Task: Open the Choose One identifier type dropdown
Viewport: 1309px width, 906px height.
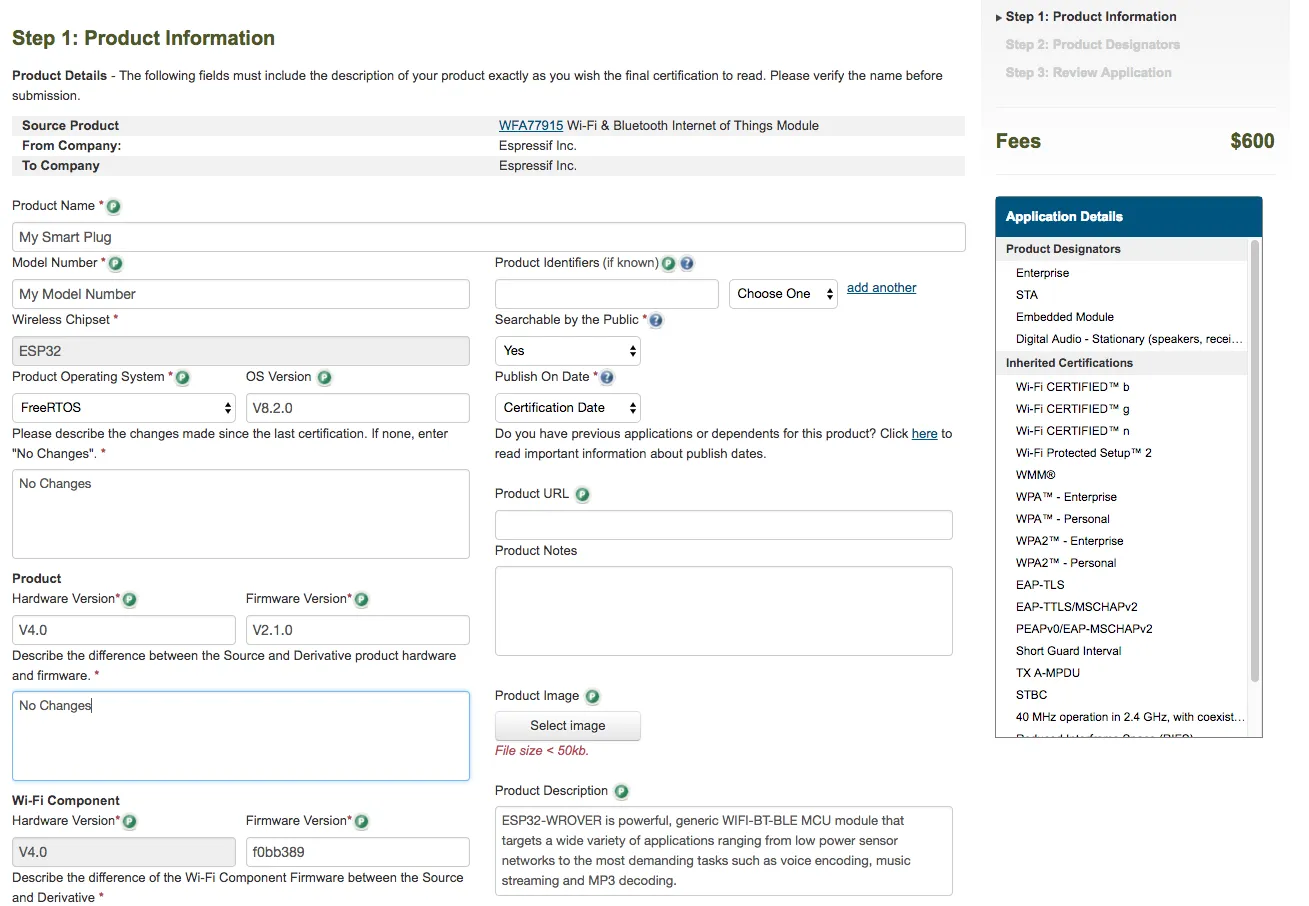Action: pyautogui.click(x=783, y=294)
